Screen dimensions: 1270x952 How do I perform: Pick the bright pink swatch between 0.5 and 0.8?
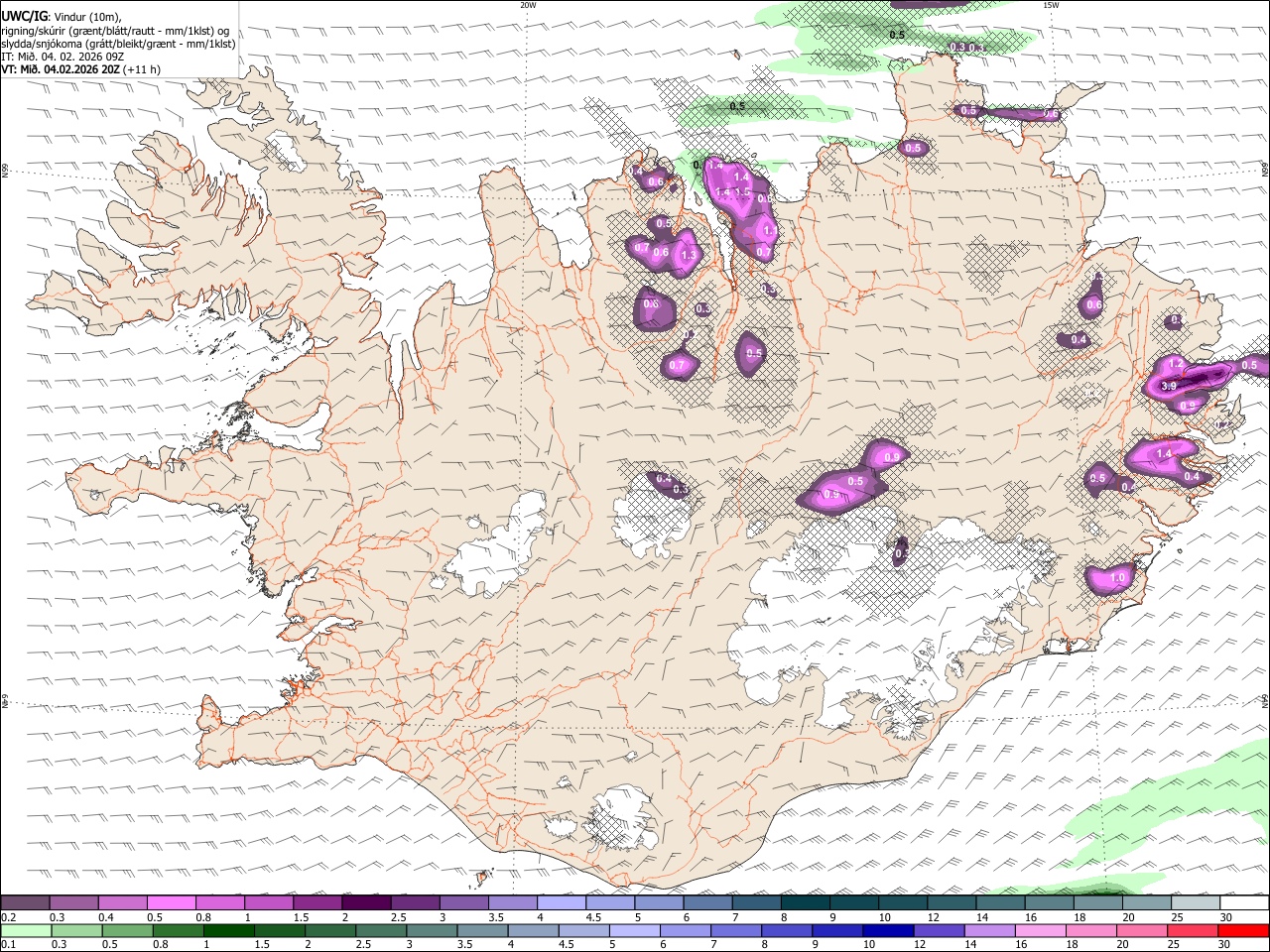click(171, 903)
